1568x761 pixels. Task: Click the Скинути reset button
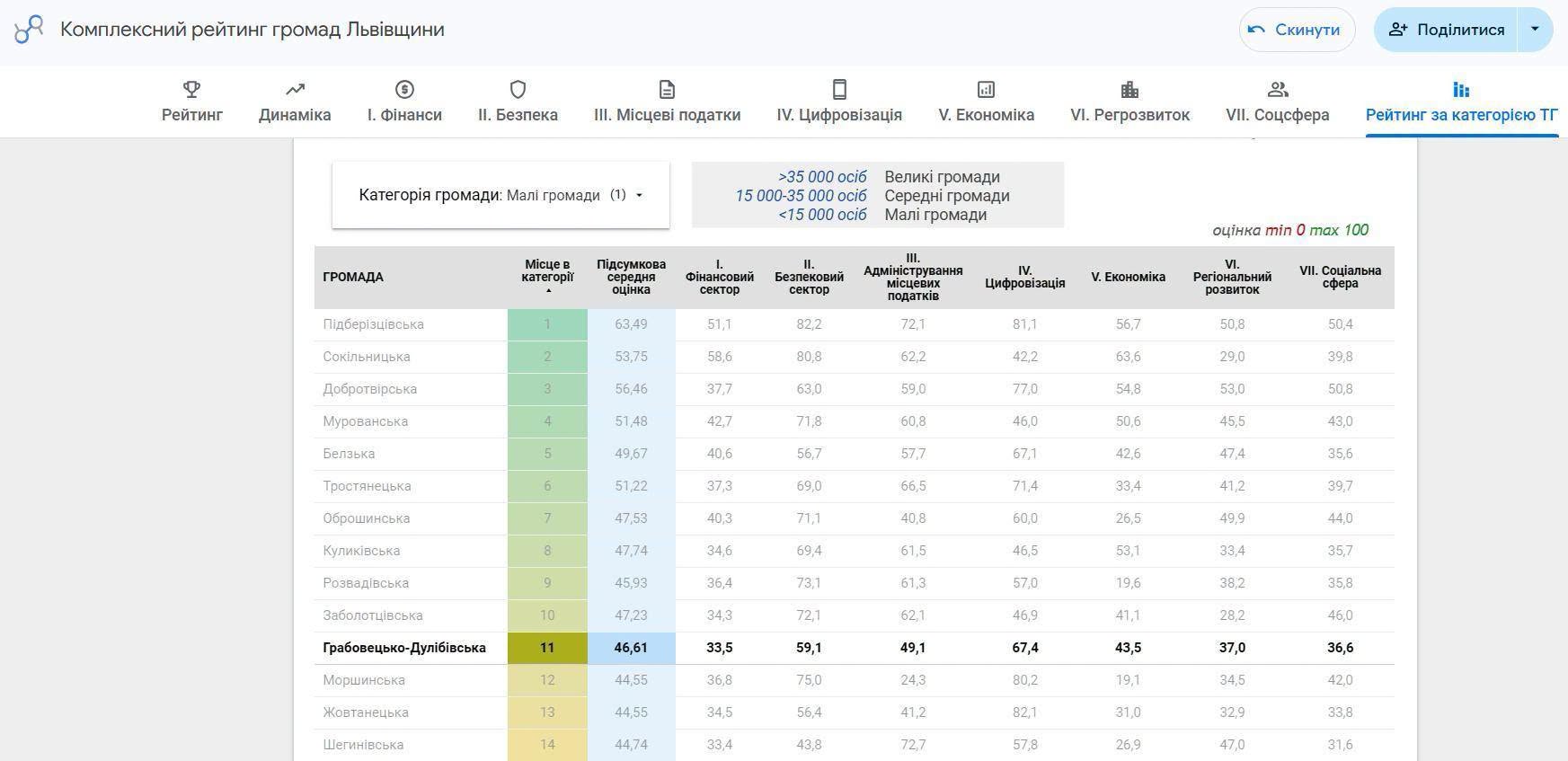click(1297, 30)
